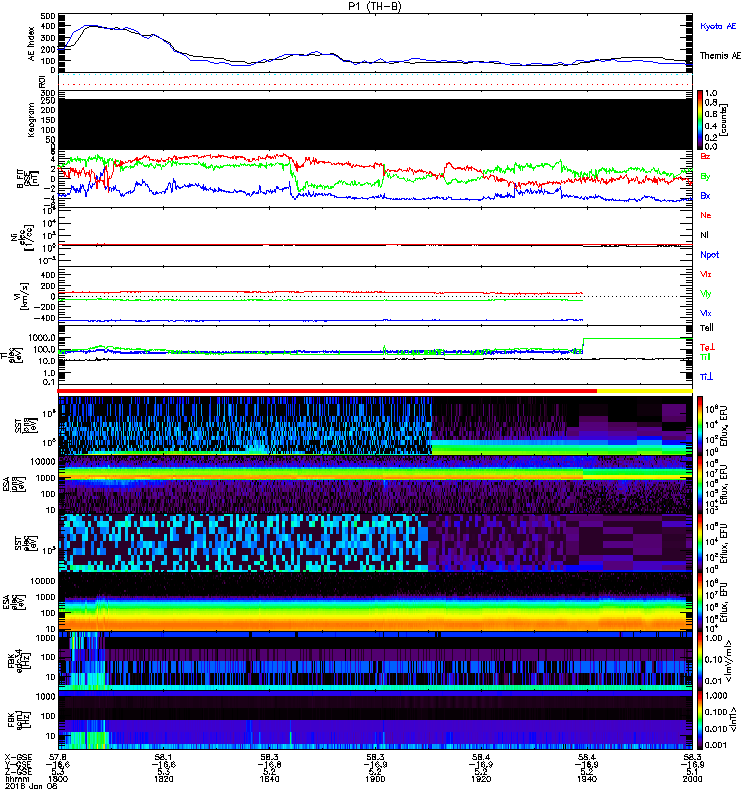The width and height of the screenshot is (750, 800).
Task: Click the black Te parallel legend label
Action: tap(707, 328)
